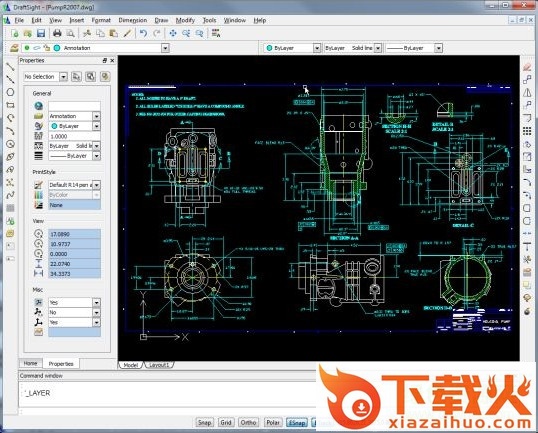Click the Paste clipboard icon
This screenshot has height=433, width=538.
(114, 33)
